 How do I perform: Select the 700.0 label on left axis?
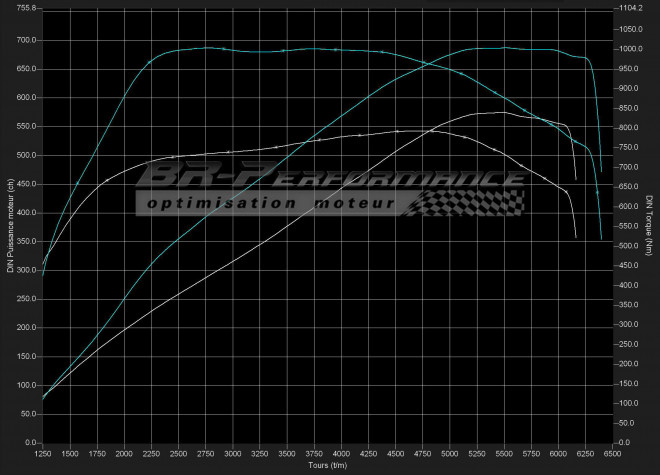(23, 41)
